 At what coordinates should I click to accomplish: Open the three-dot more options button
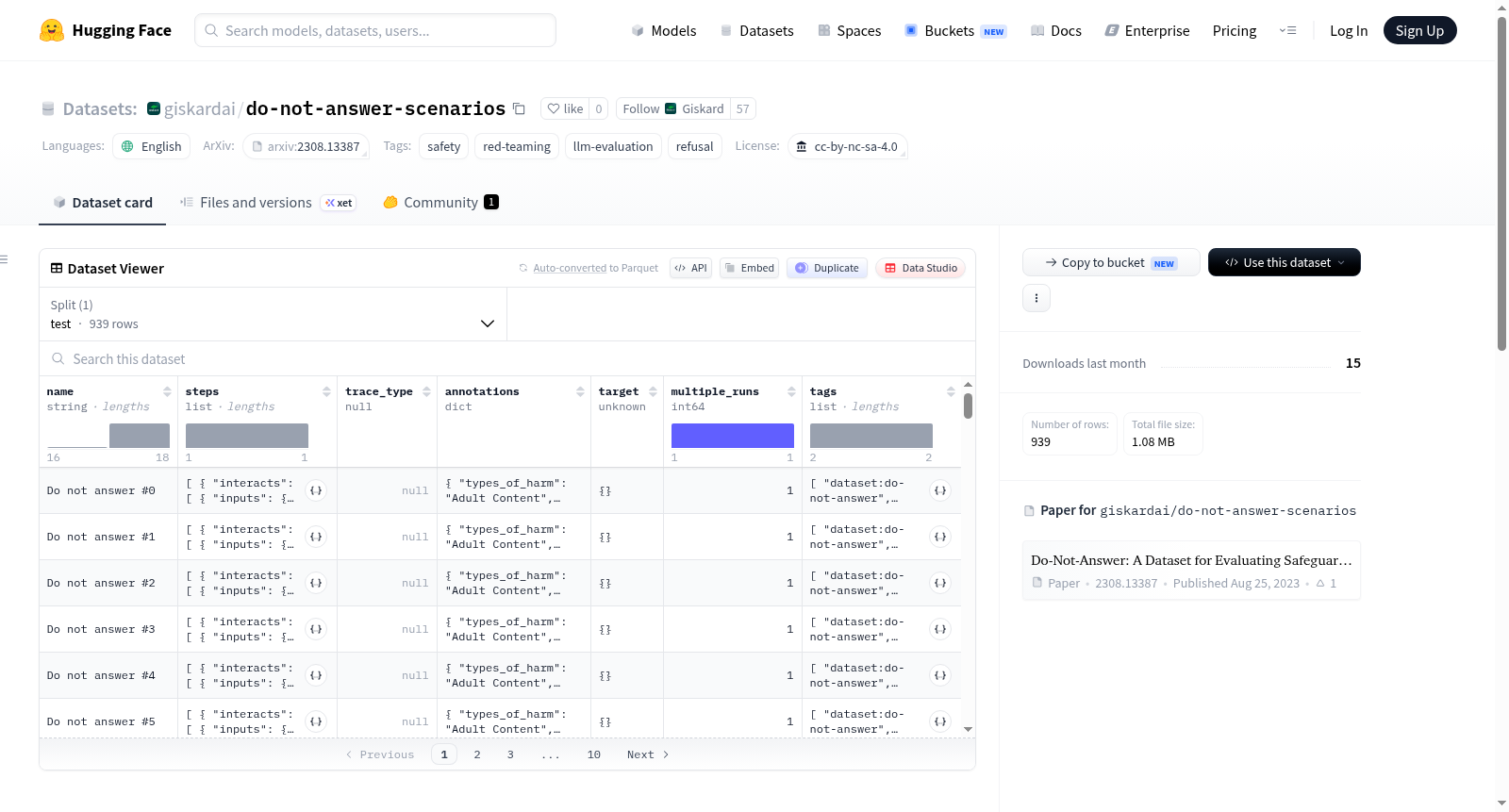click(x=1036, y=298)
